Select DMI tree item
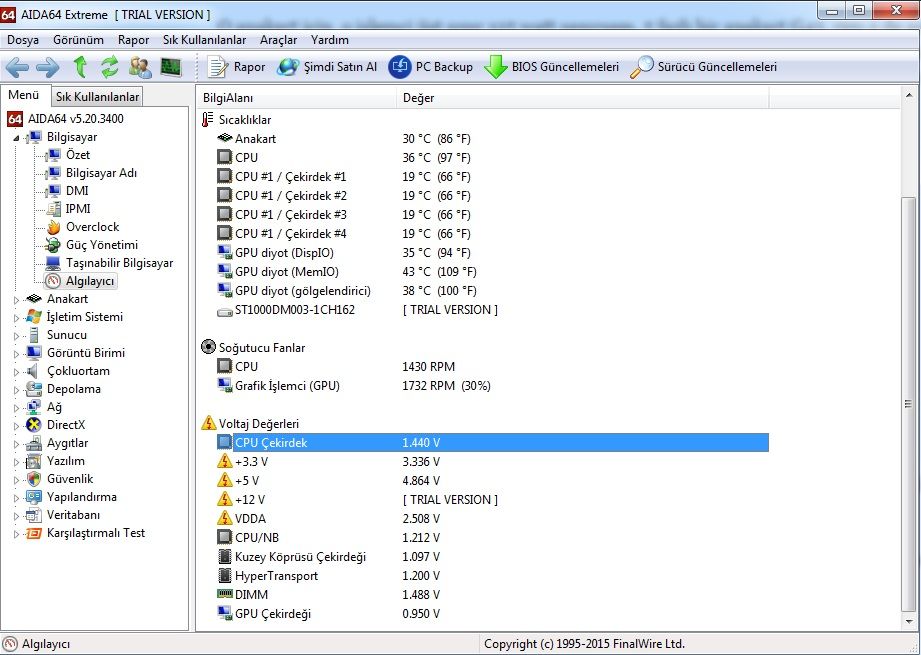This screenshot has width=921, height=655. pyautogui.click(x=77, y=191)
